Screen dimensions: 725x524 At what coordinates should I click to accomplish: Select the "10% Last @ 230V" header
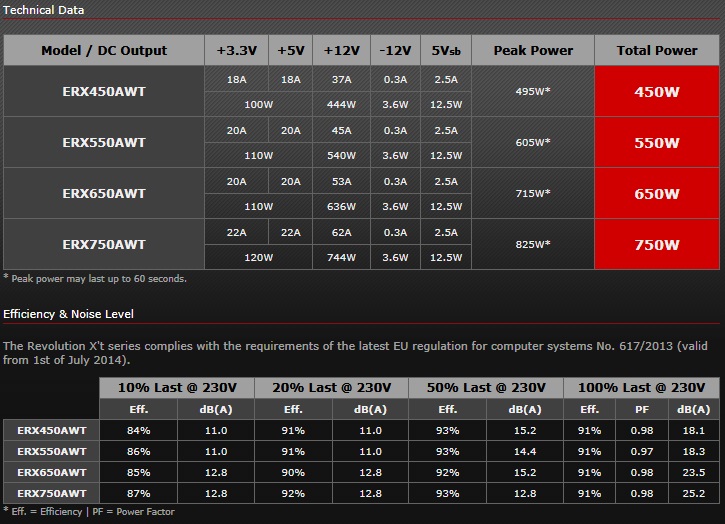tap(177, 387)
